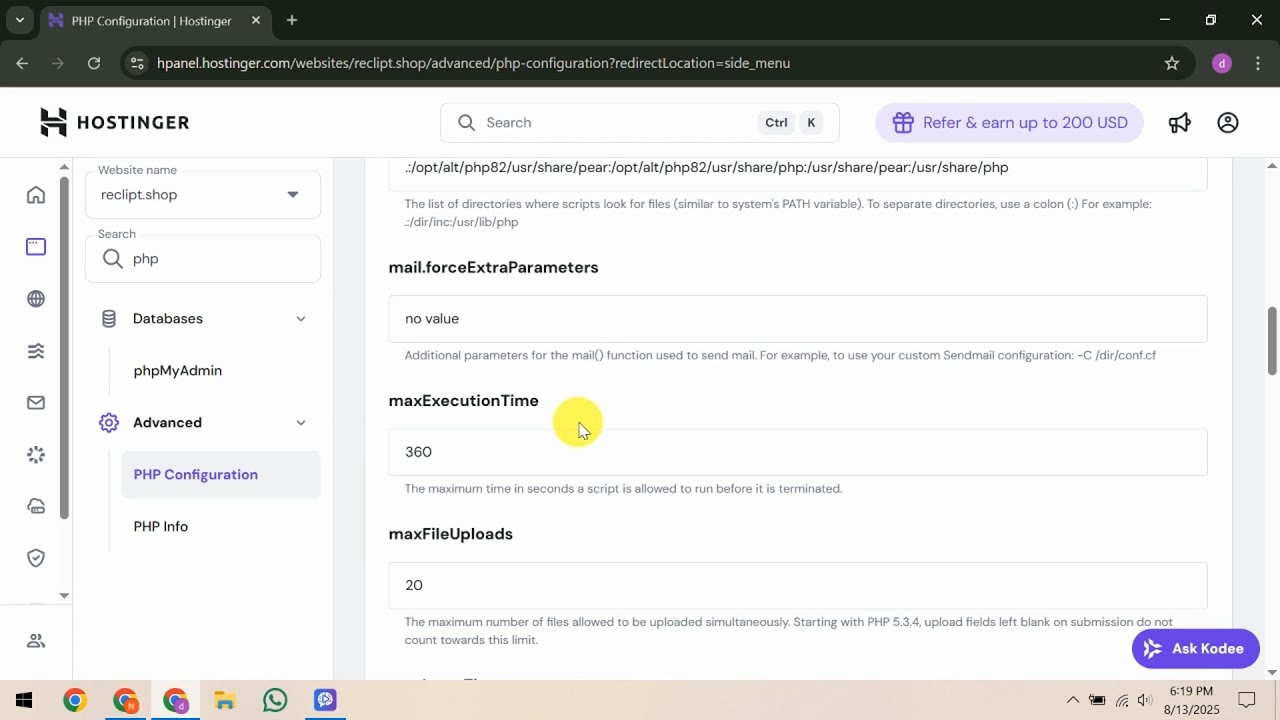Viewport: 1280px width, 720px height.
Task: Select the Websites icon in left rail
Action: (x=36, y=247)
